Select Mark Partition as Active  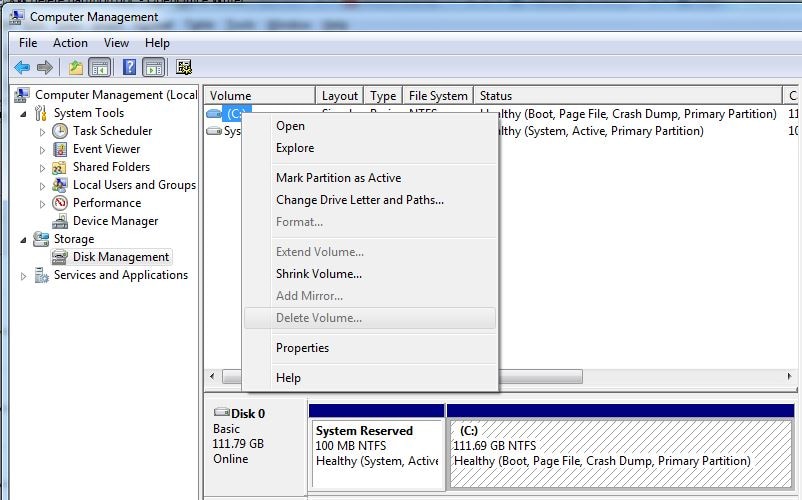tap(369, 178)
